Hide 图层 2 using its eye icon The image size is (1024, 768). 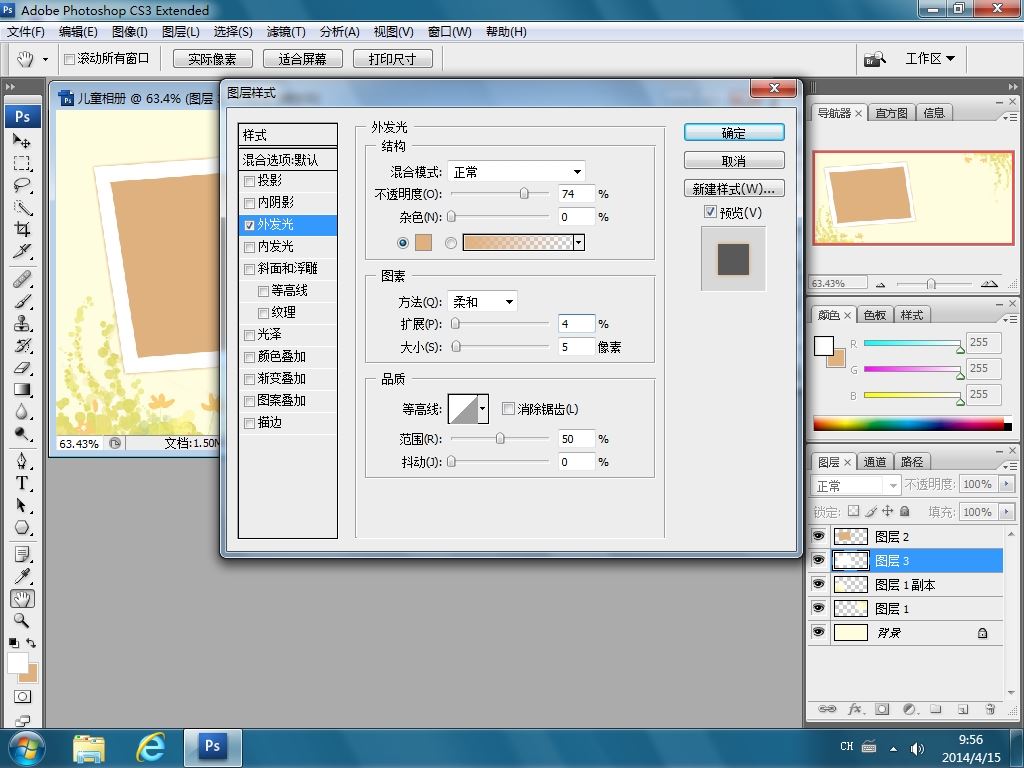[x=818, y=536]
